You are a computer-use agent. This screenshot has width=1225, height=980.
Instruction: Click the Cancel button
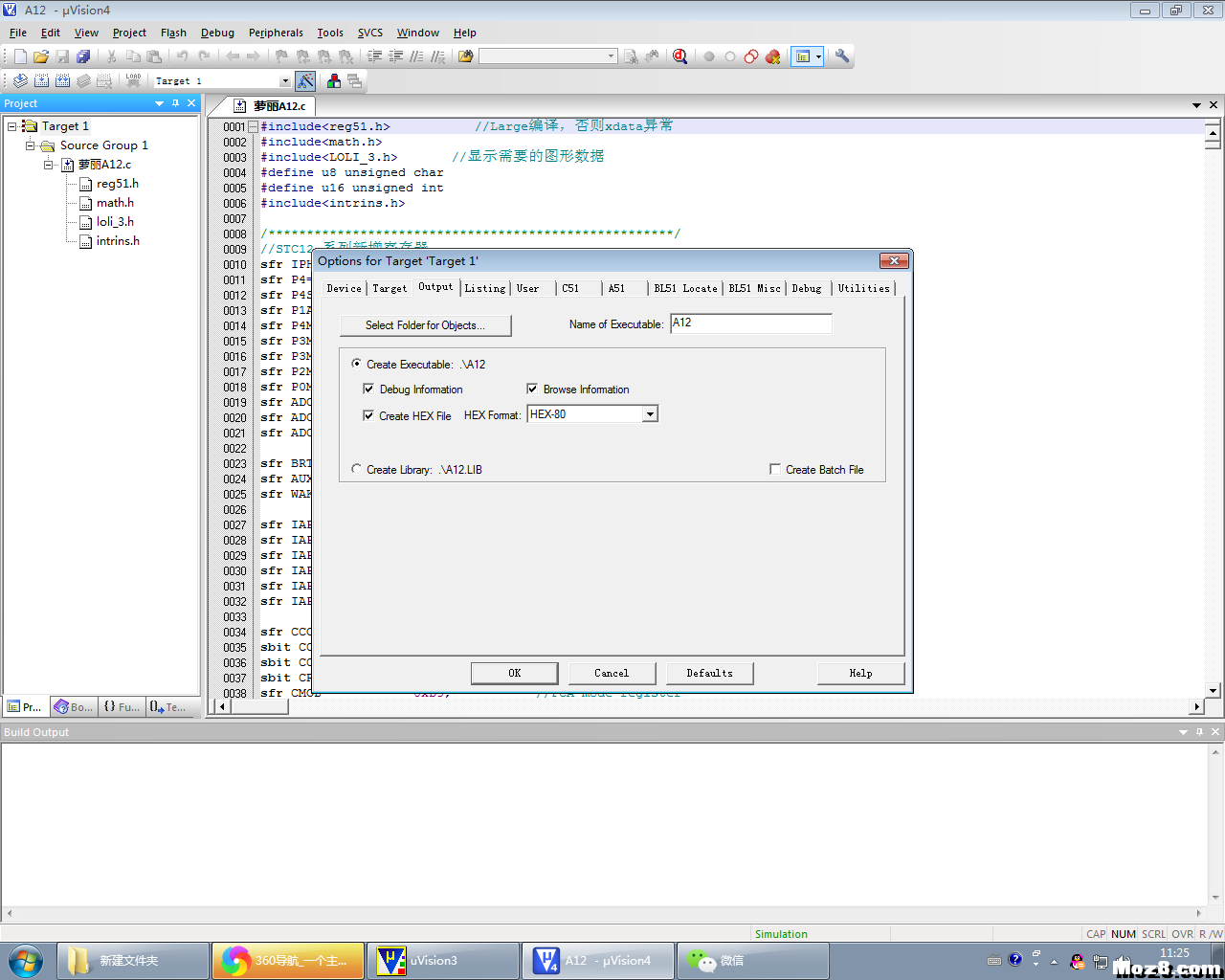[612, 673]
